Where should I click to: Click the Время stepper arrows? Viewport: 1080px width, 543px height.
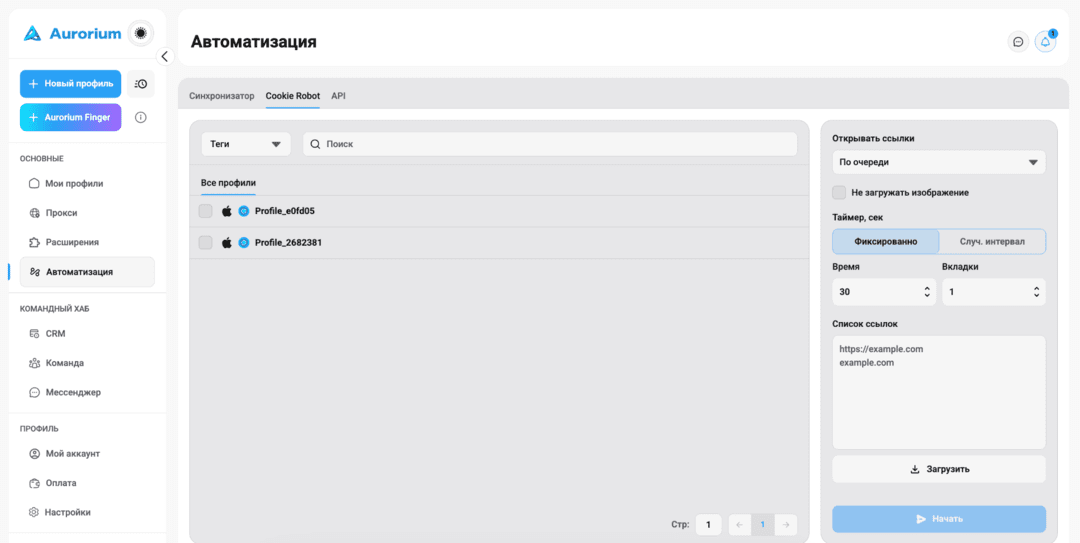(x=926, y=292)
